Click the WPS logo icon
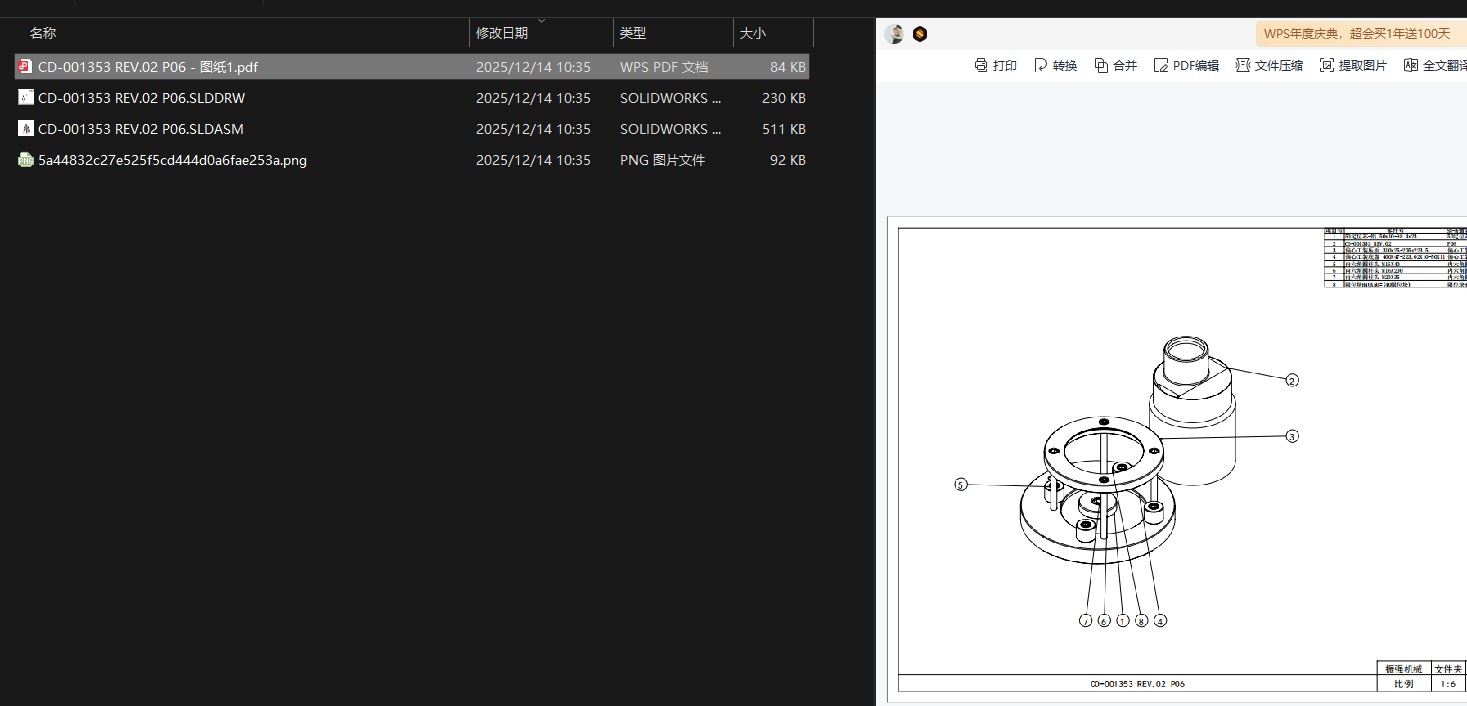Screen dimensions: 1467x706 click(x=919, y=33)
